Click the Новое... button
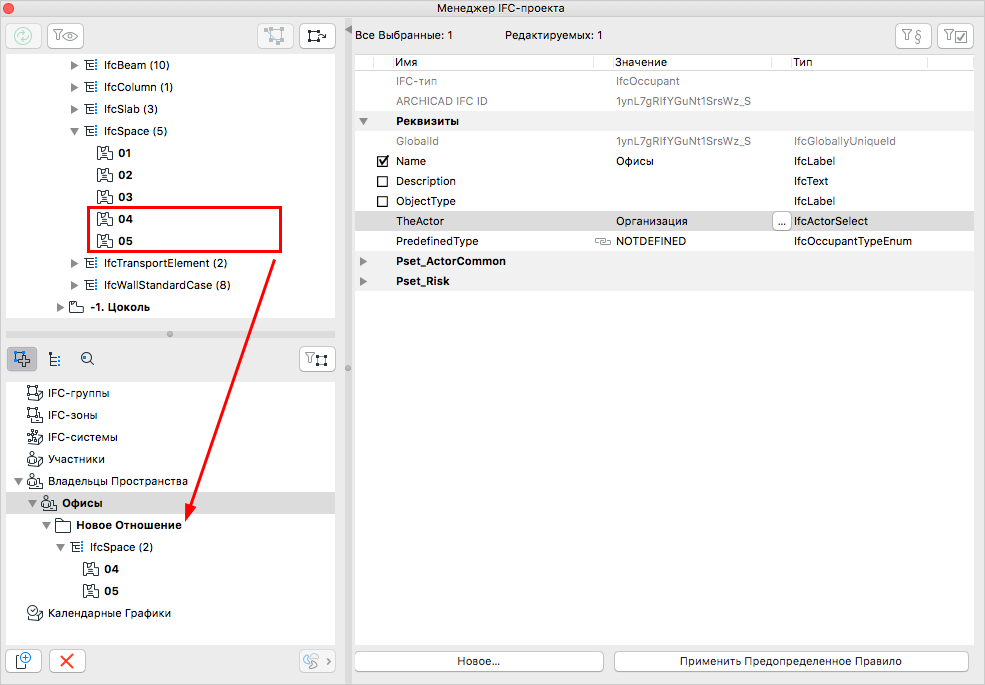 pyautogui.click(x=479, y=661)
